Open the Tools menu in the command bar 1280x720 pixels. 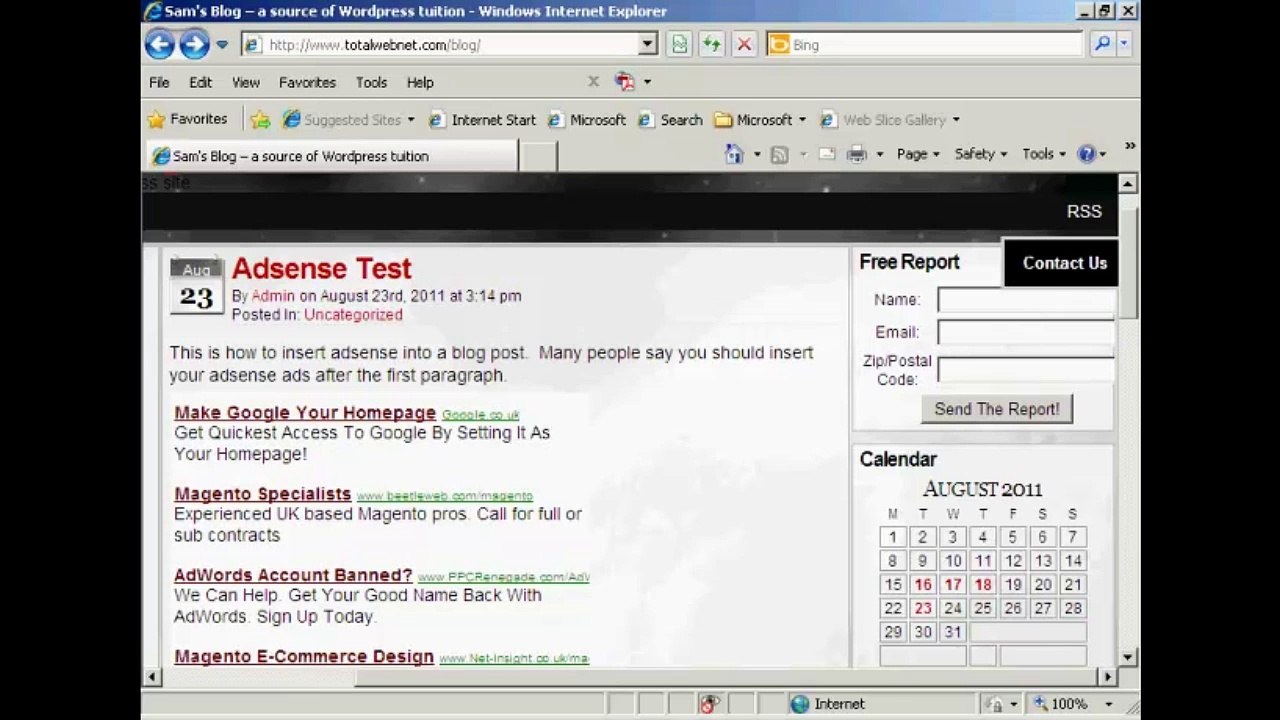pyautogui.click(x=1044, y=154)
